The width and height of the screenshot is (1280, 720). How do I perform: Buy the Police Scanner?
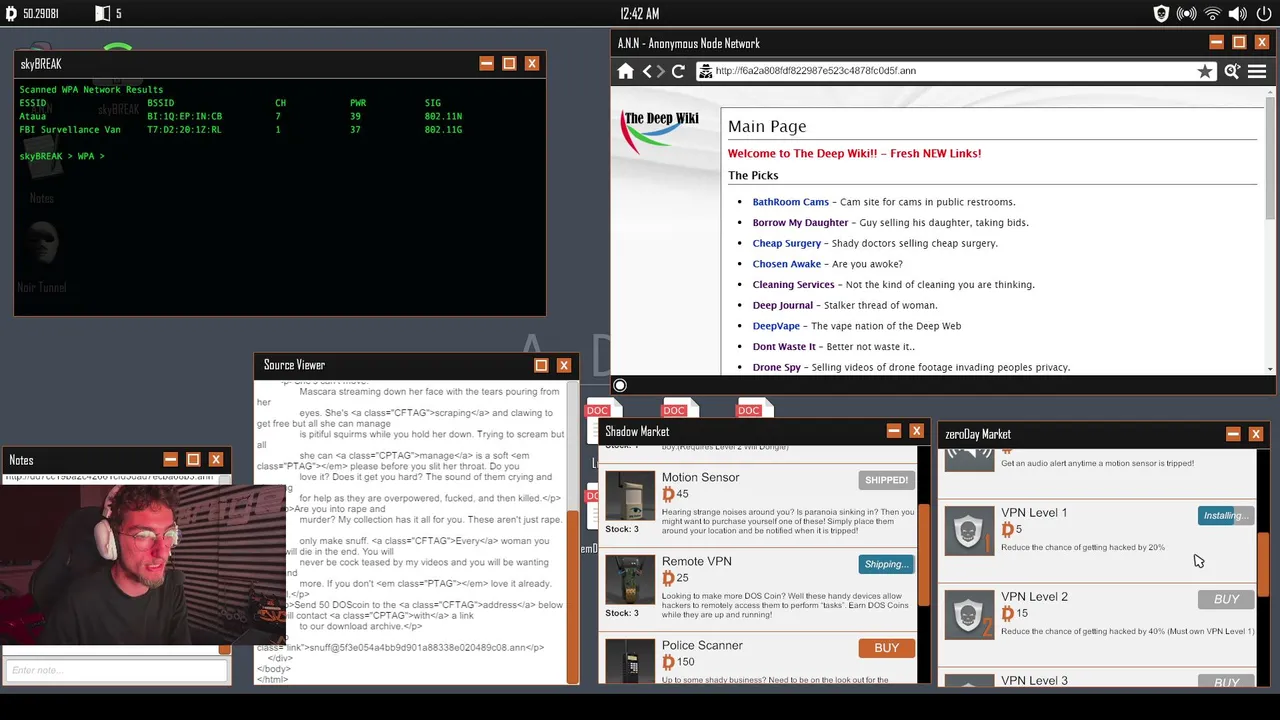(886, 648)
